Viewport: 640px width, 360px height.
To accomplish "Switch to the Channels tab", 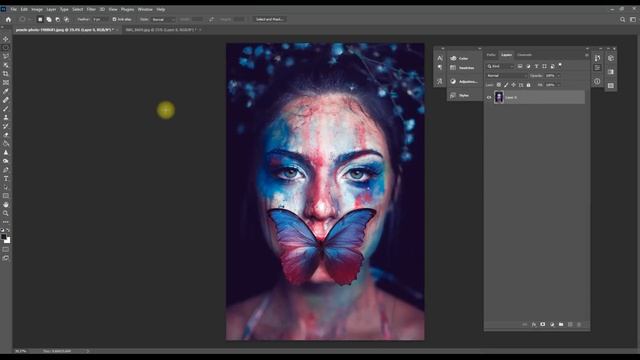I will pos(524,55).
